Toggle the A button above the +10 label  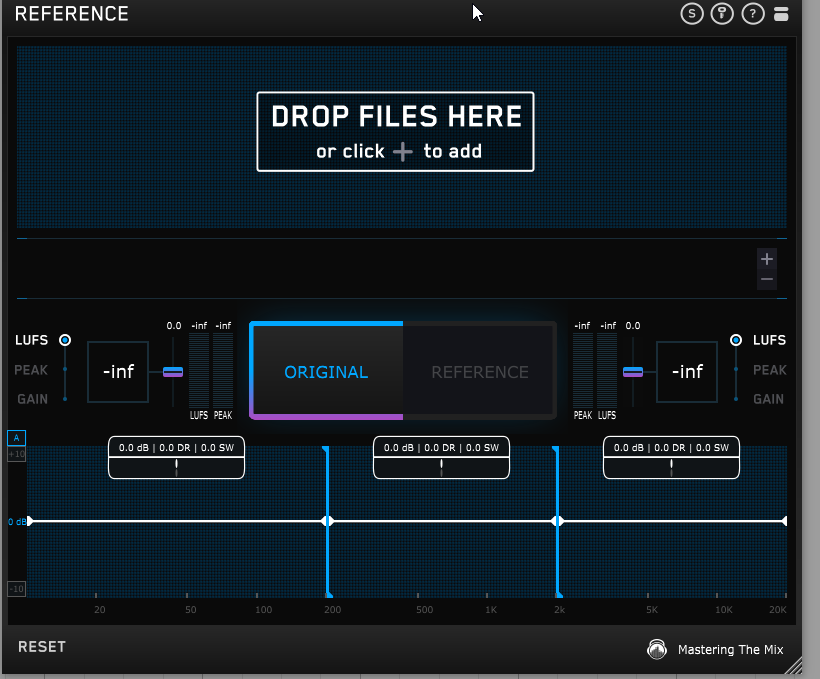click(16, 438)
